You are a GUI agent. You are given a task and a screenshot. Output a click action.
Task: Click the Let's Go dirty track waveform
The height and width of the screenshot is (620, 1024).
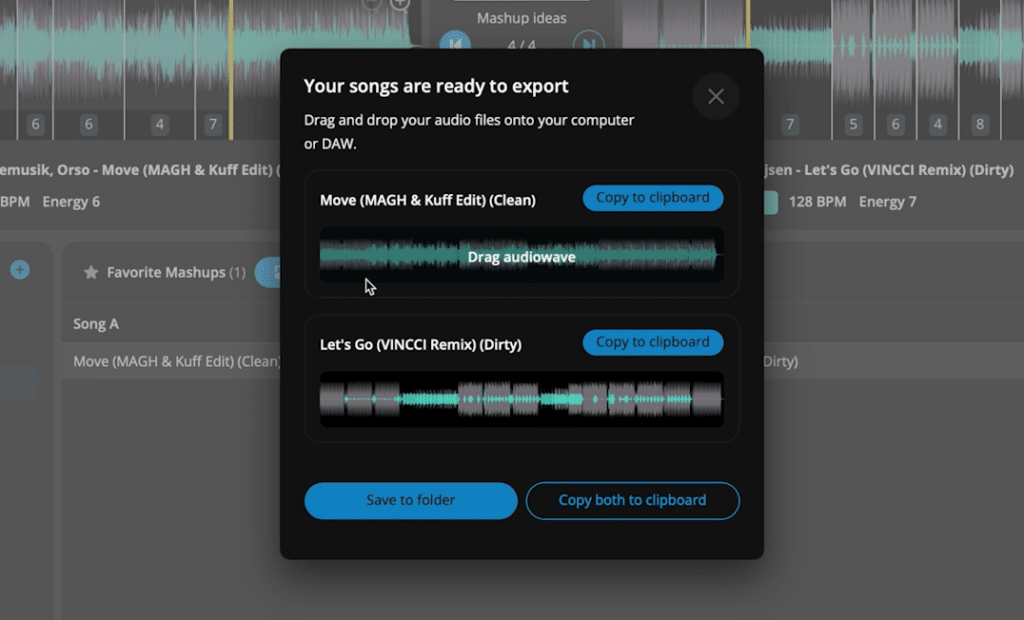coord(521,400)
